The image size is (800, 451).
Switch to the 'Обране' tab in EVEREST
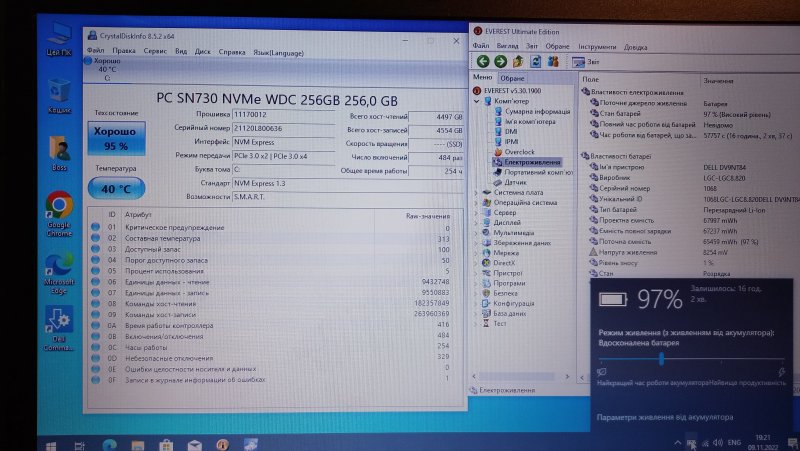coord(512,78)
